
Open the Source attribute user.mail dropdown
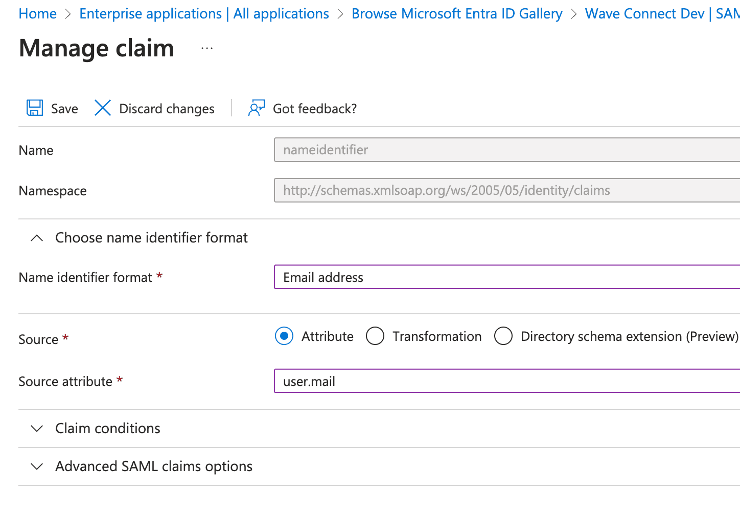pos(507,381)
